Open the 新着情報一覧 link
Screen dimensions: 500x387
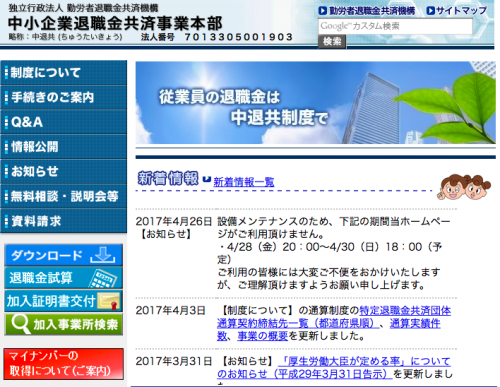click(244, 182)
